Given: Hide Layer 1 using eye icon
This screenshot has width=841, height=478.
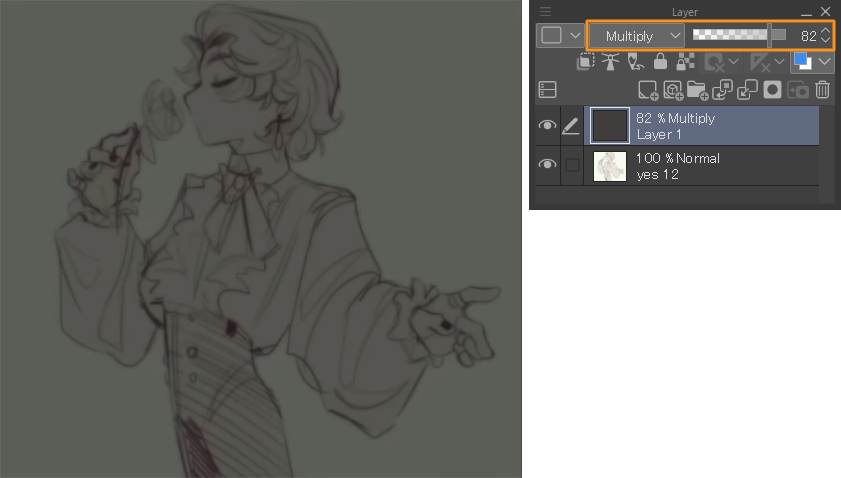Looking at the screenshot, I should pos(547,126).
